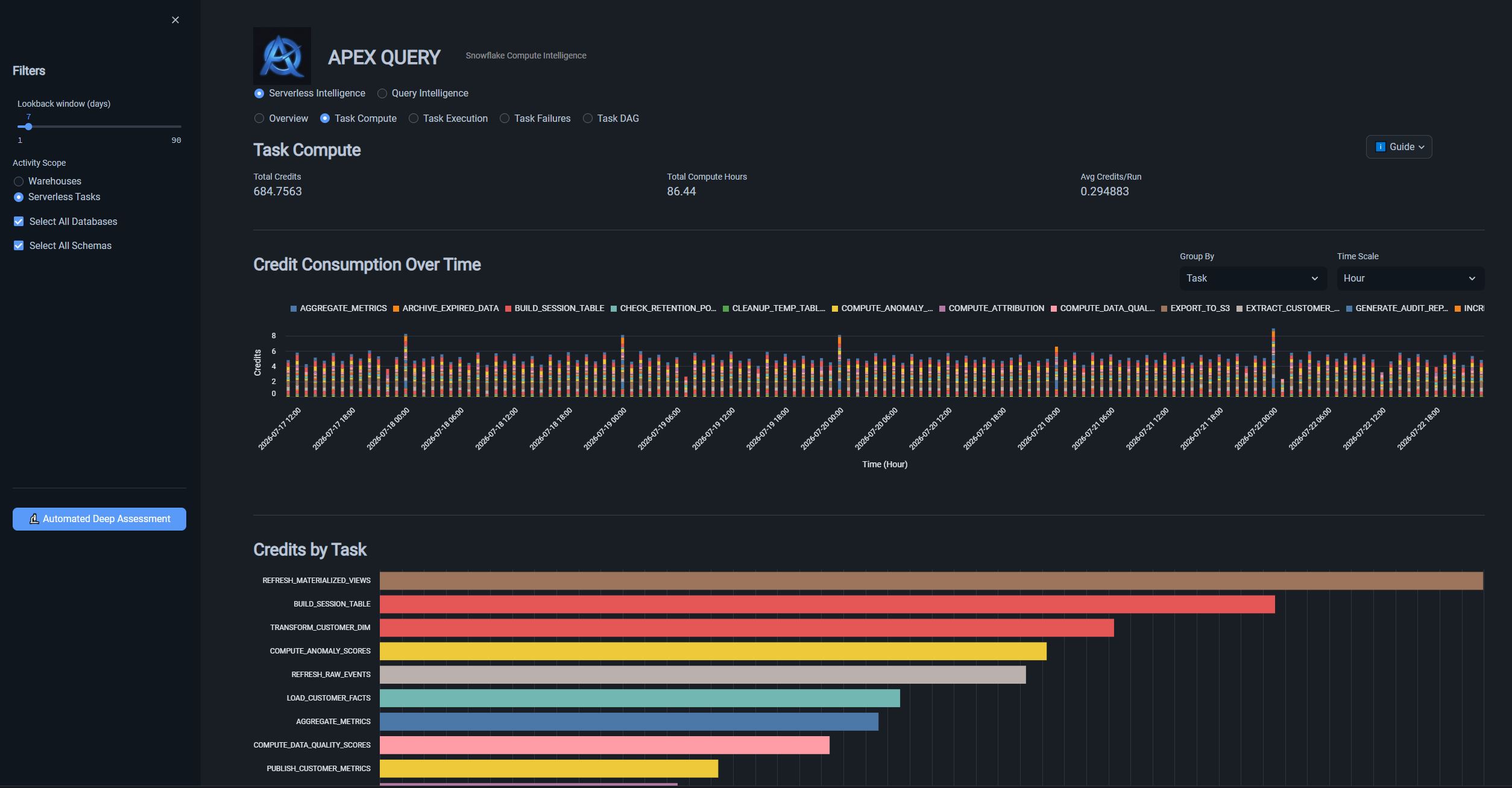
Task: Click the BUILD_SESSION_TABLE legend swatch
Action: [508, 309]
